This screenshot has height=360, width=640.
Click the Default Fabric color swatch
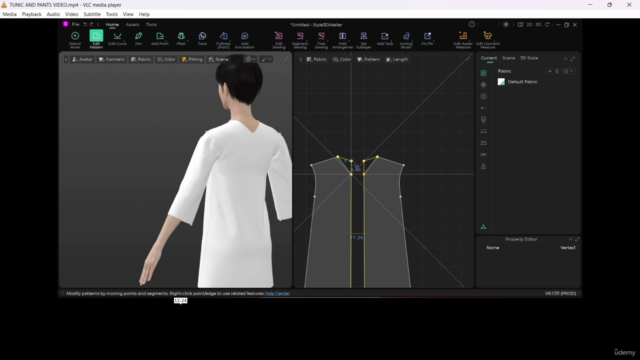tap(501, 82)
